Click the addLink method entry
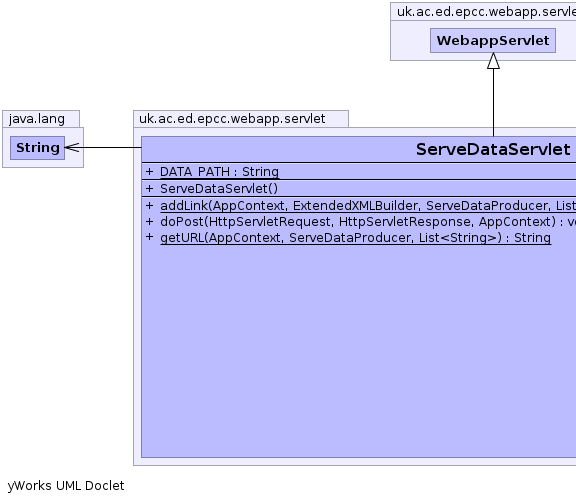This screenshot has height=503, width=576. point(368,205)
